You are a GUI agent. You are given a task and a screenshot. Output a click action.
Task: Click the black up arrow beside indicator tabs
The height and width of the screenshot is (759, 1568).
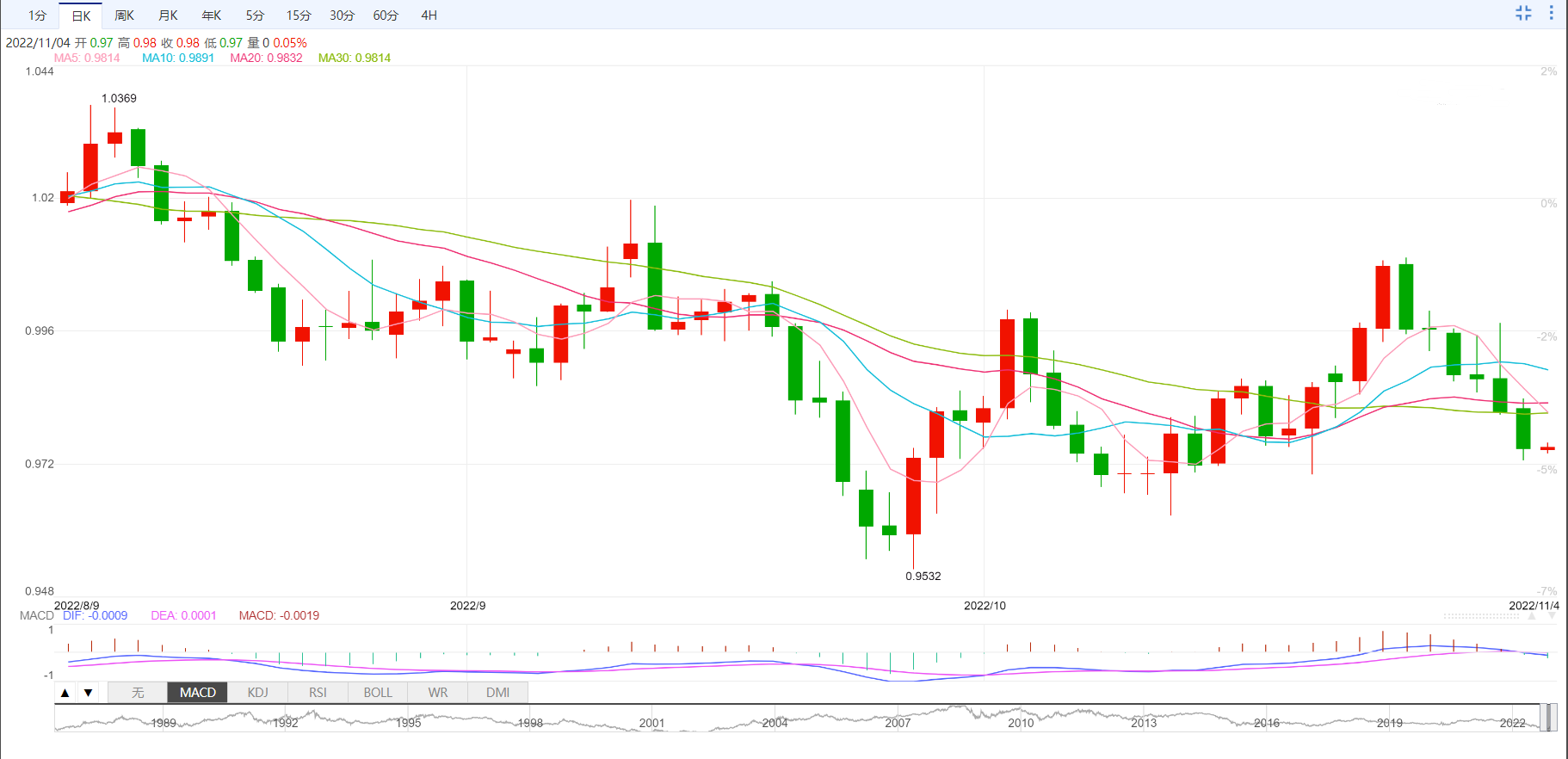[x=65, y=693]
